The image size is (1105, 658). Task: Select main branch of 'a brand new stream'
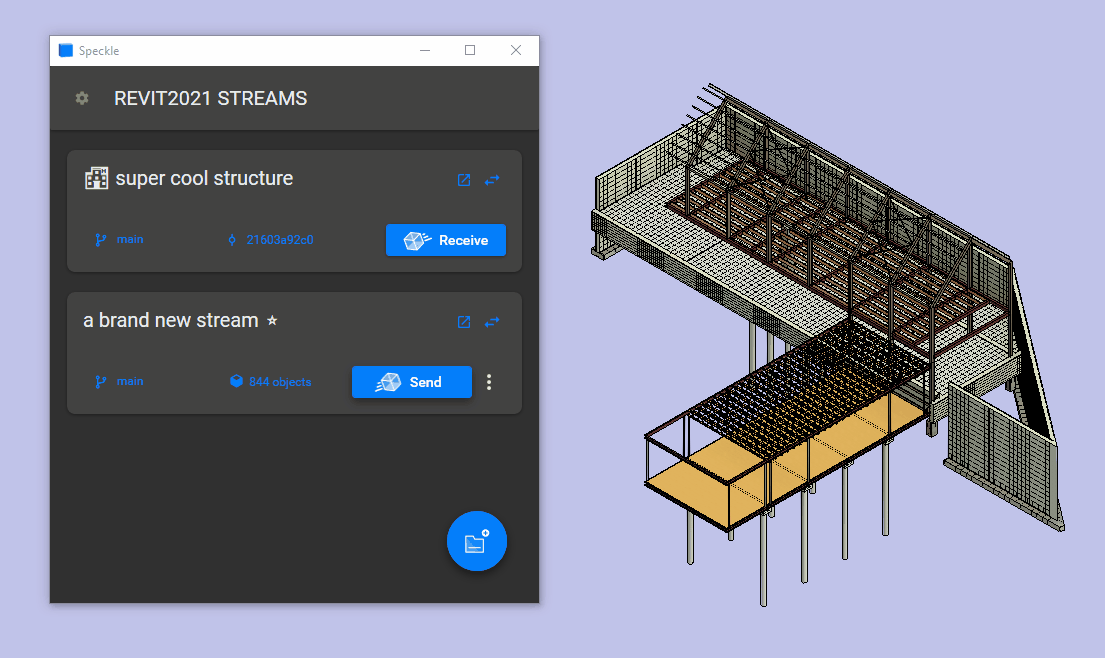pos(119,381)
